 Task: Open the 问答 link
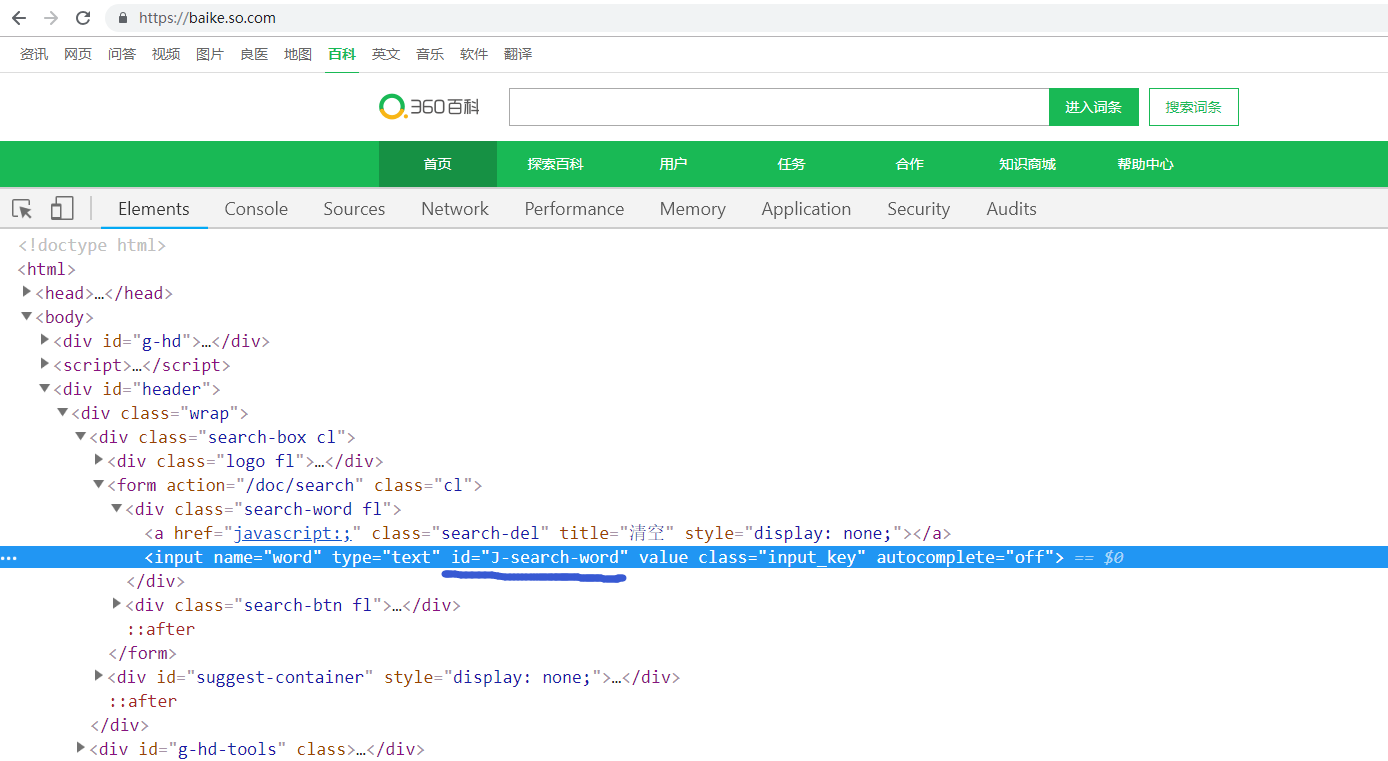(x=122, y=54)
